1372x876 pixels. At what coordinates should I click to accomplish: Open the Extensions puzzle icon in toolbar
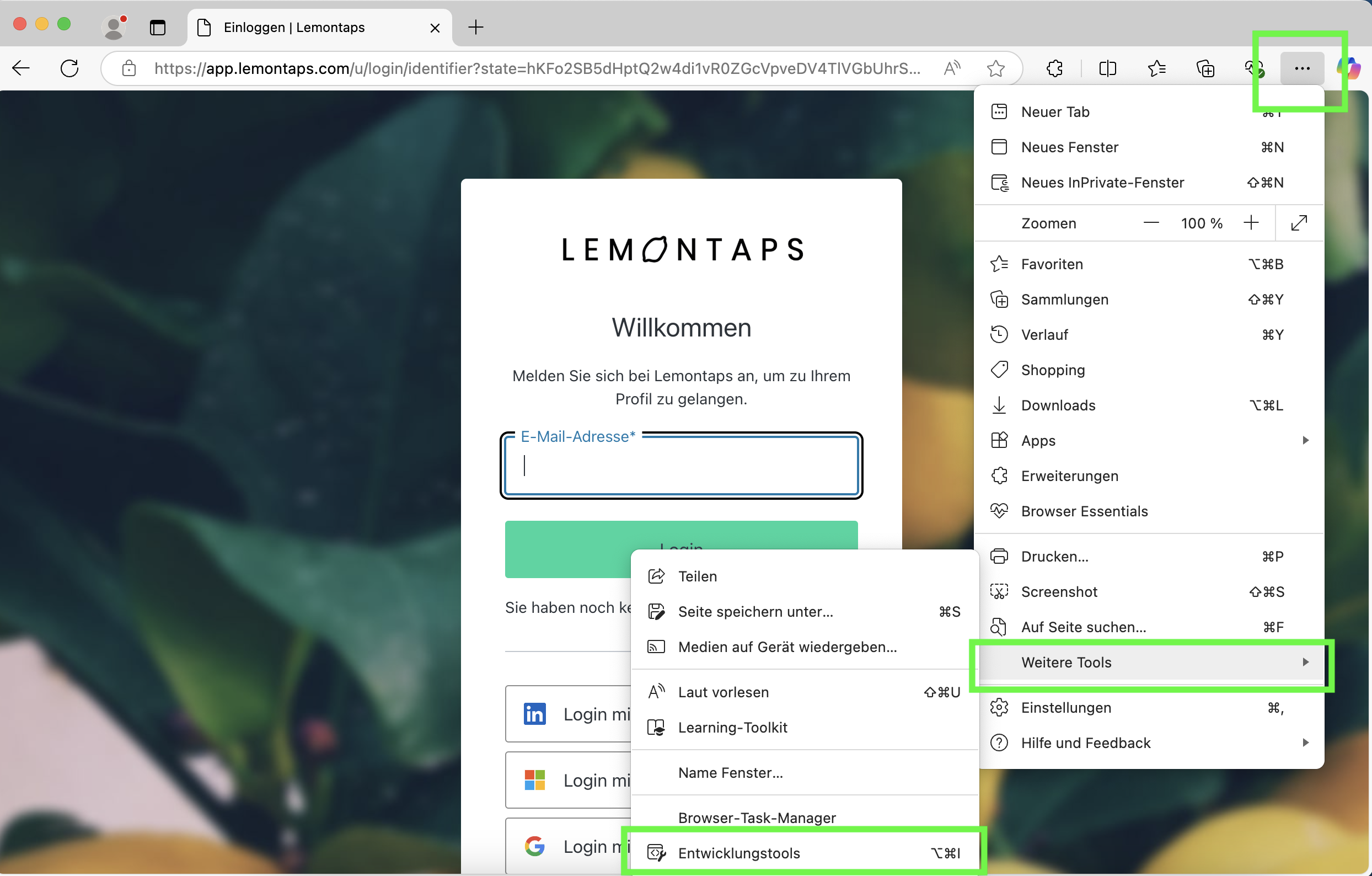coord(1054,68)
